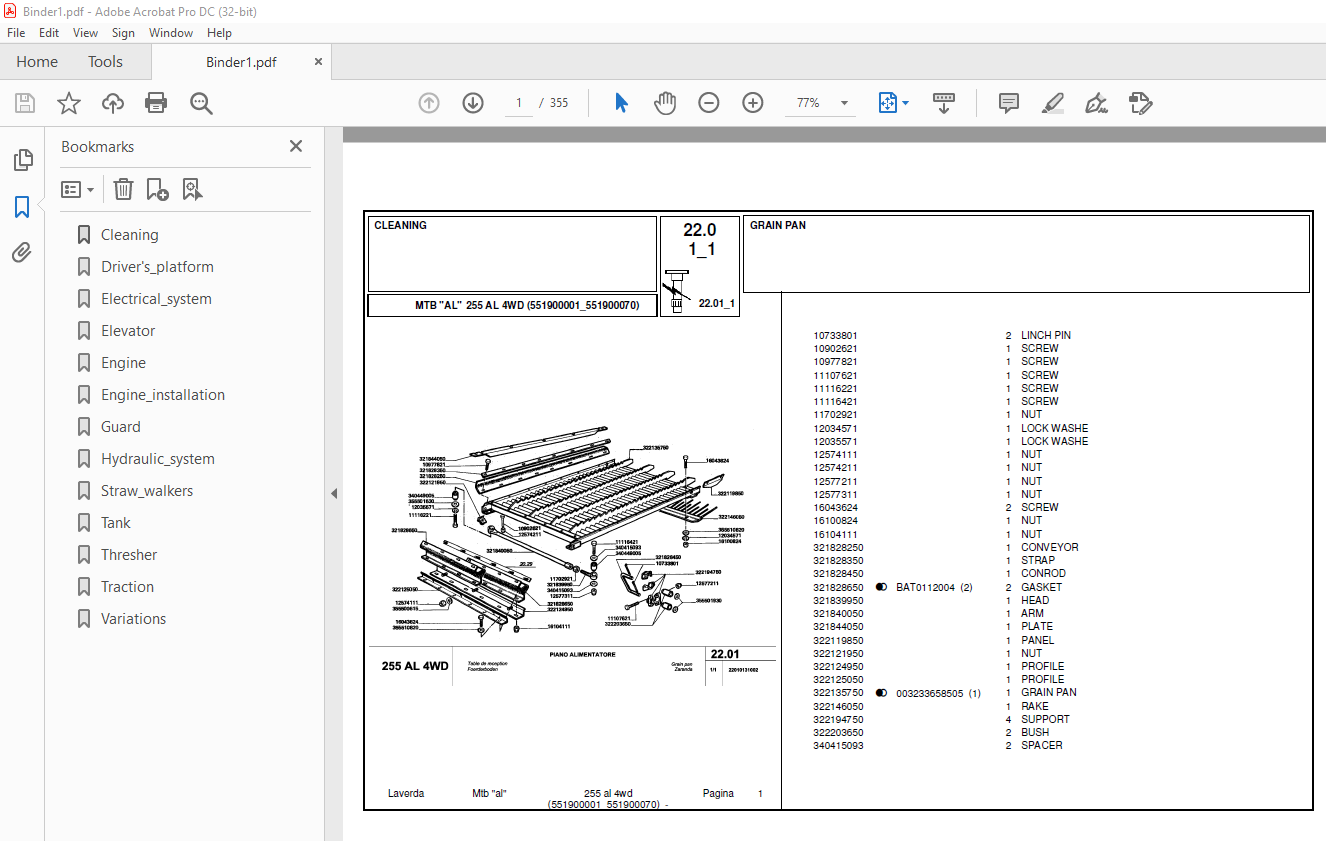Go to next page arrow
Screen dimensions: 1326x841
473,103
